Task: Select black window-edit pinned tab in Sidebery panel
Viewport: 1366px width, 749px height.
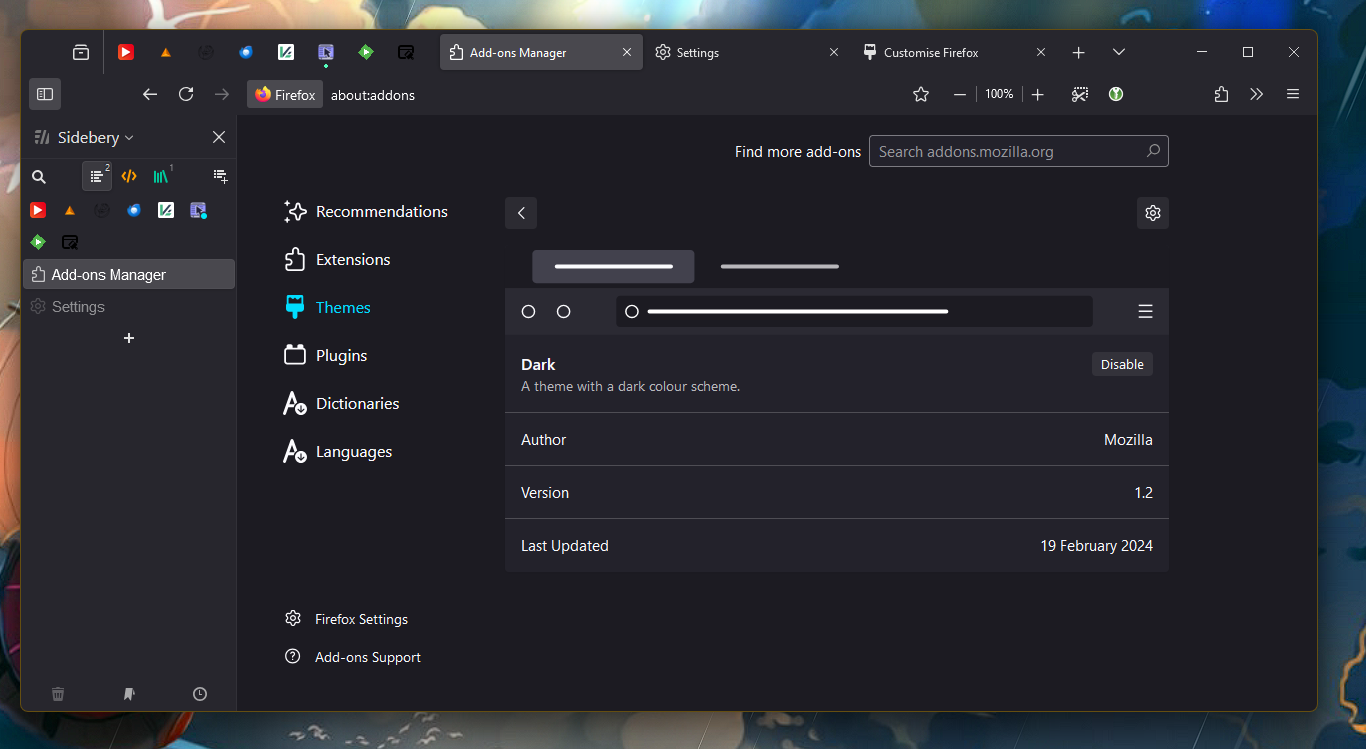Action: pos(70,242)
